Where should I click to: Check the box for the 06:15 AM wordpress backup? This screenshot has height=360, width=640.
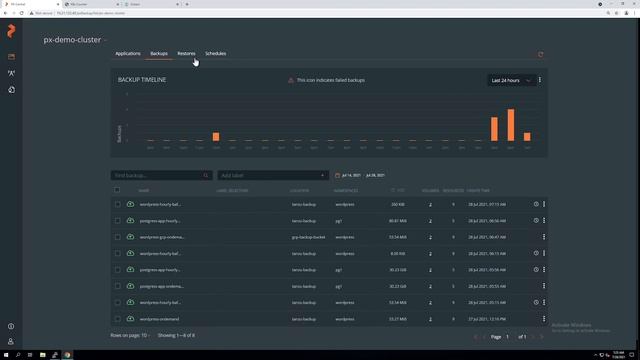[x=118, y=253]
